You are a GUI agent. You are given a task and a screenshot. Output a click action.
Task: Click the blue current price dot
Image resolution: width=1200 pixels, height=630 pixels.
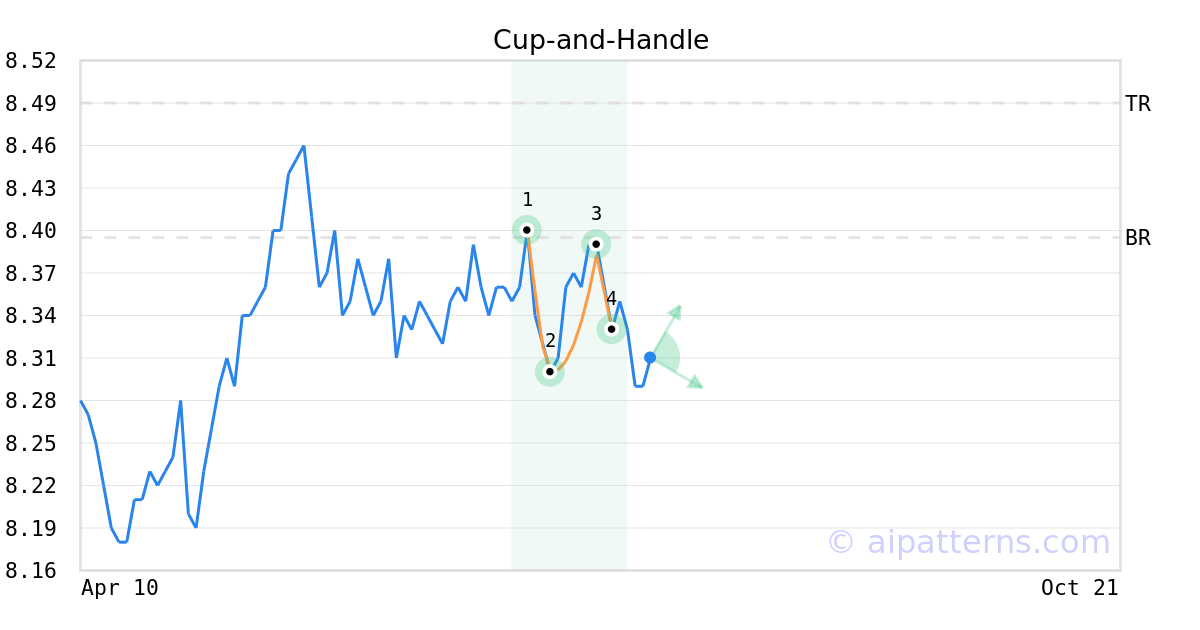pyautogui.click(x=650, y=357)
